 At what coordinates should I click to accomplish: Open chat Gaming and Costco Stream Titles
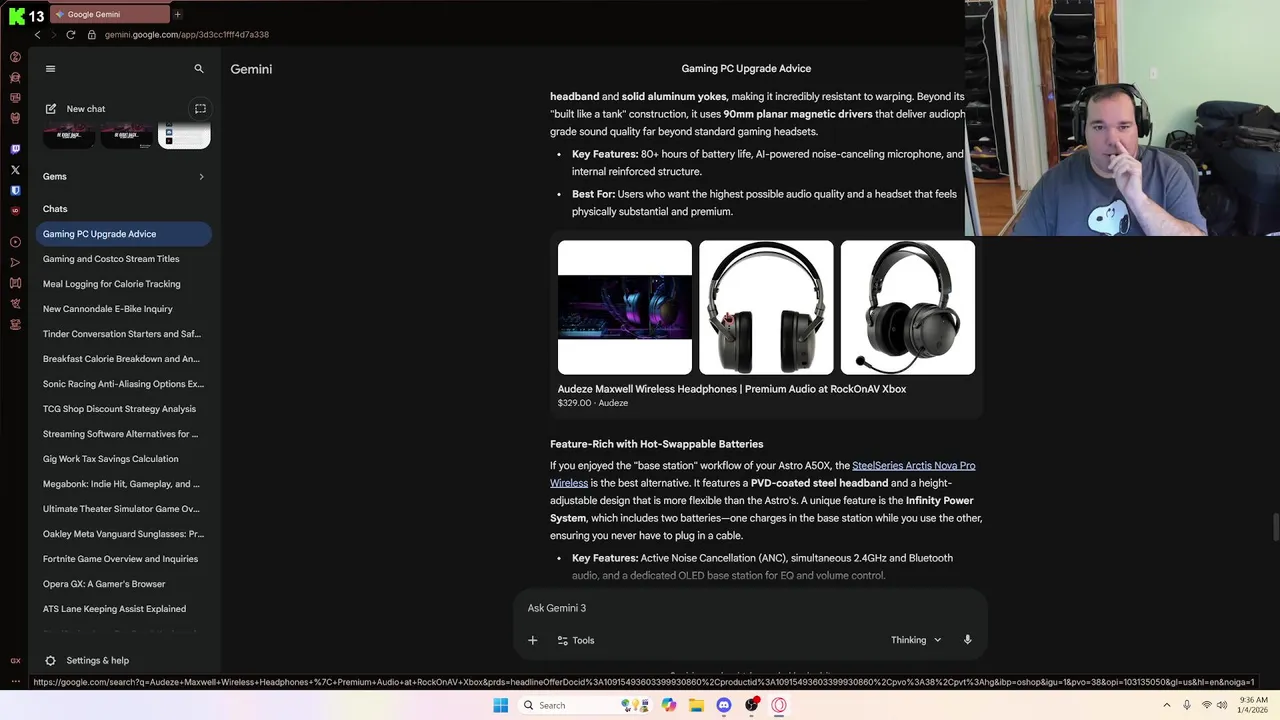[123, 259]
